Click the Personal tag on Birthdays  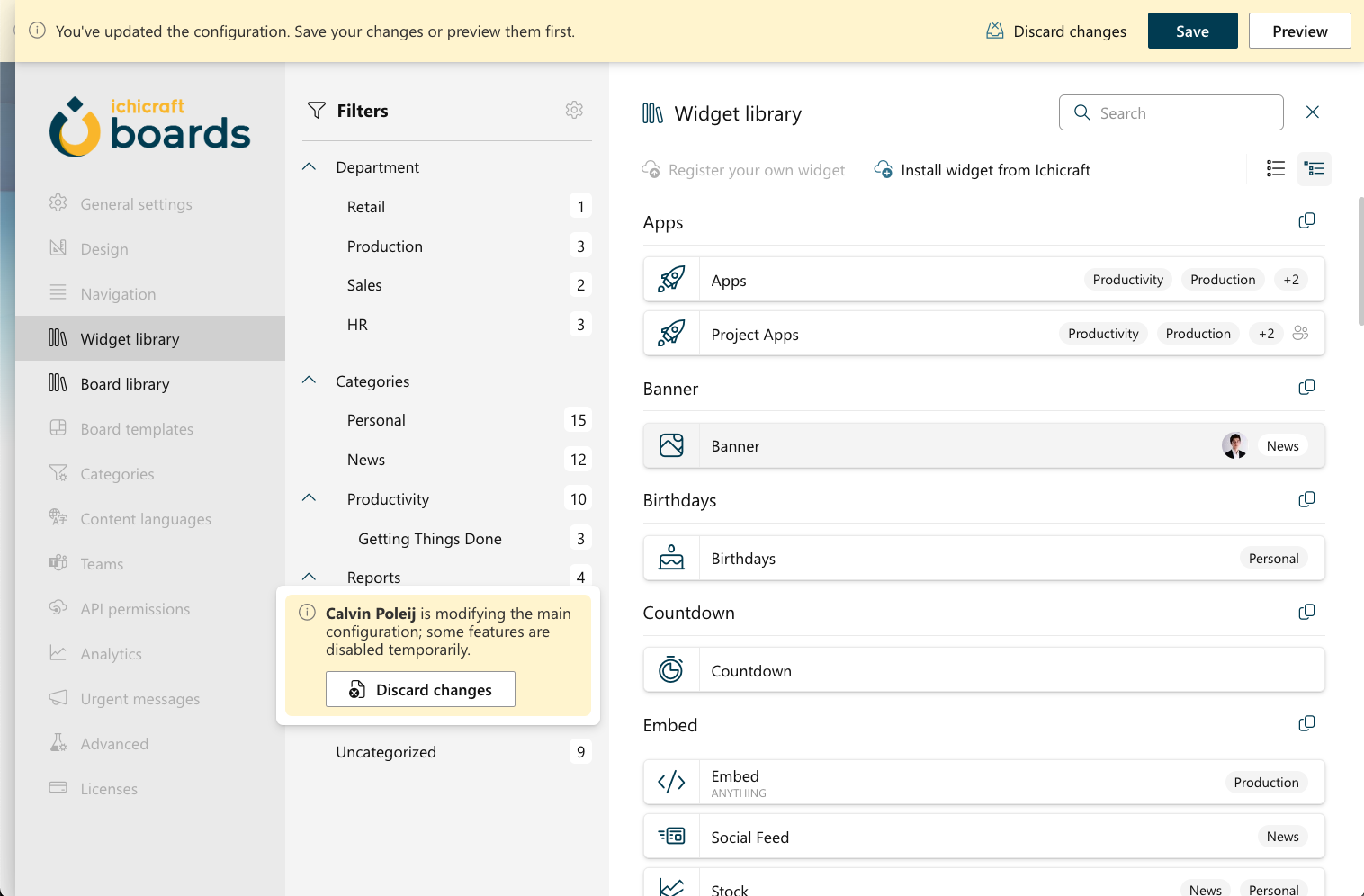(x=1273, y=558)
